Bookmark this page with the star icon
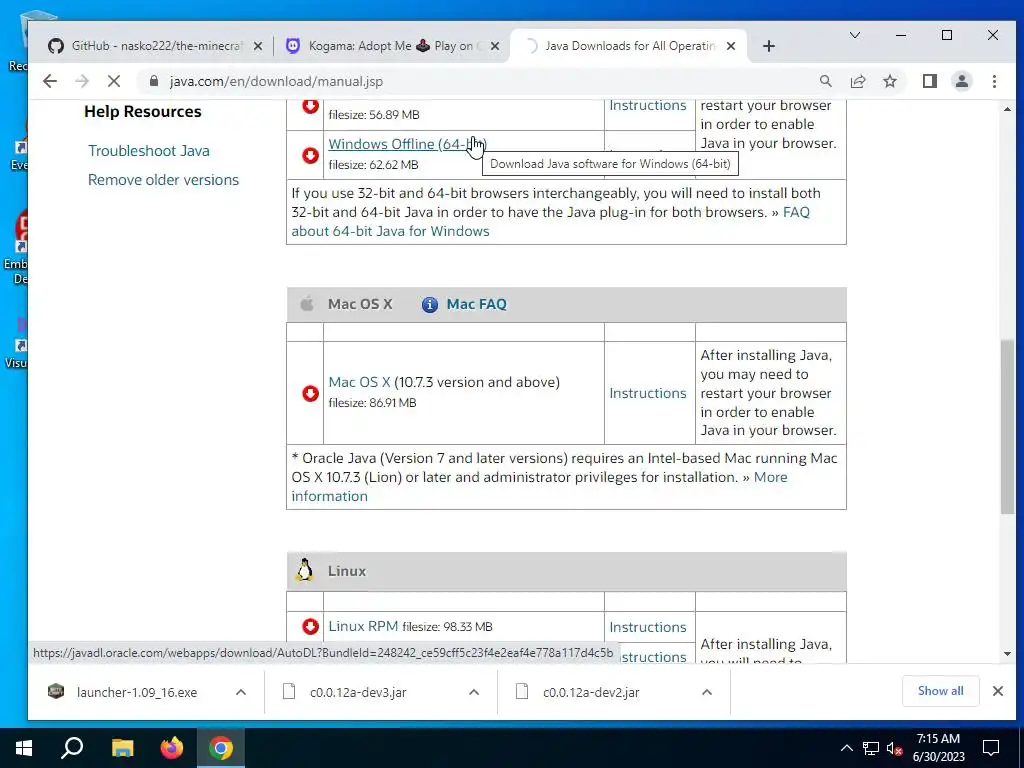 click(x=889, y=81)
